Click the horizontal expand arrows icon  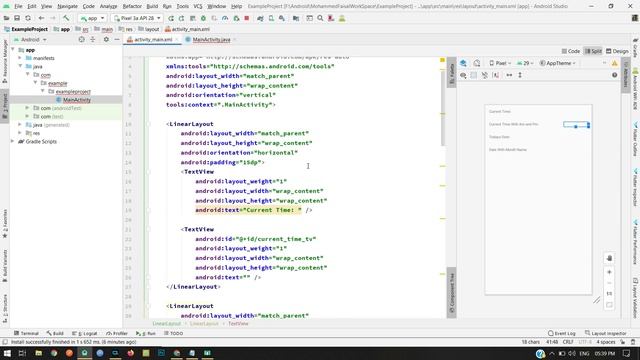coord(509,75)
